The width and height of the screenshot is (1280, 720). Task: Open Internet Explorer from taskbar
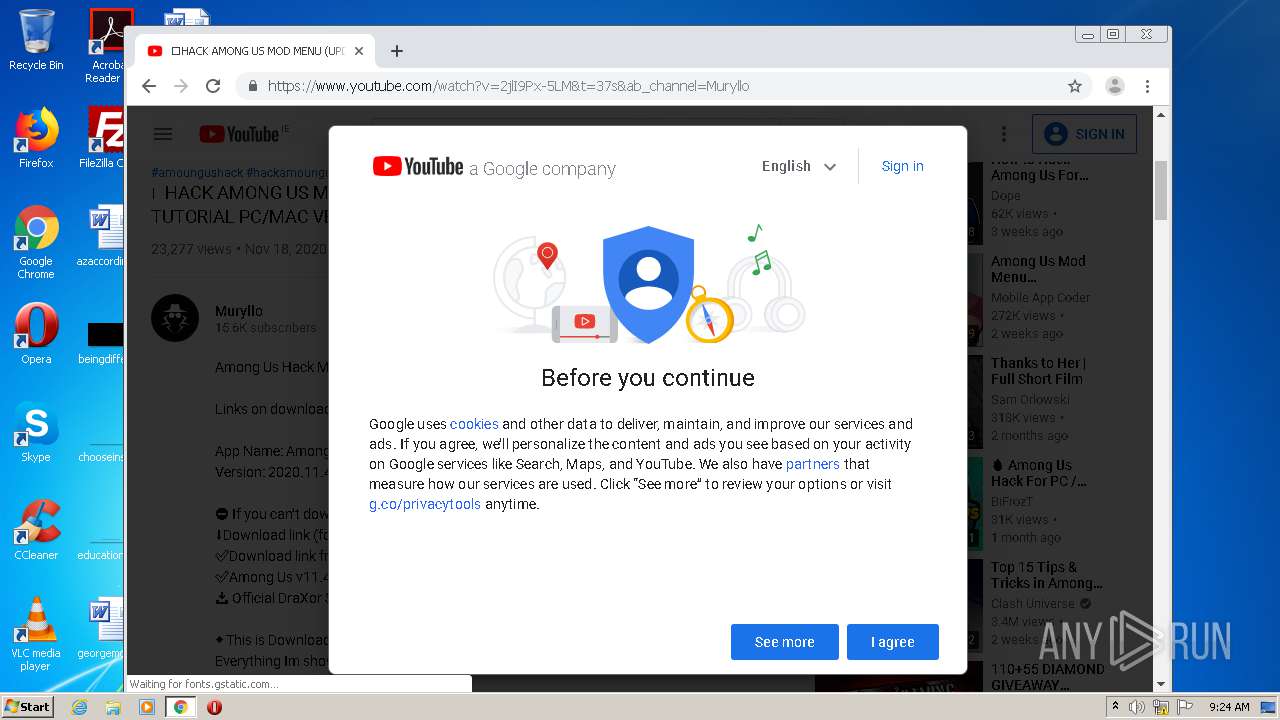pyautogui.click(x=79, y=707)
